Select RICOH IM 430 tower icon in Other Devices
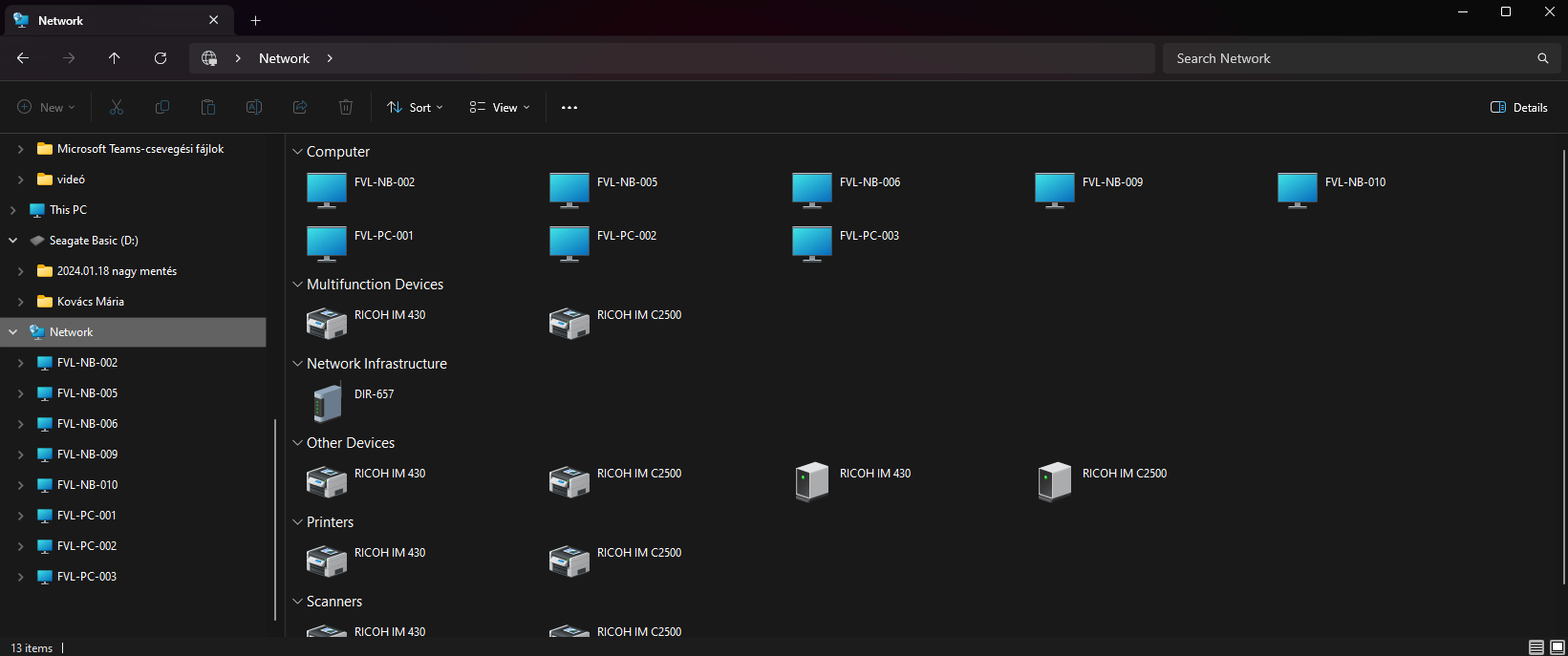 coord(812,481)
